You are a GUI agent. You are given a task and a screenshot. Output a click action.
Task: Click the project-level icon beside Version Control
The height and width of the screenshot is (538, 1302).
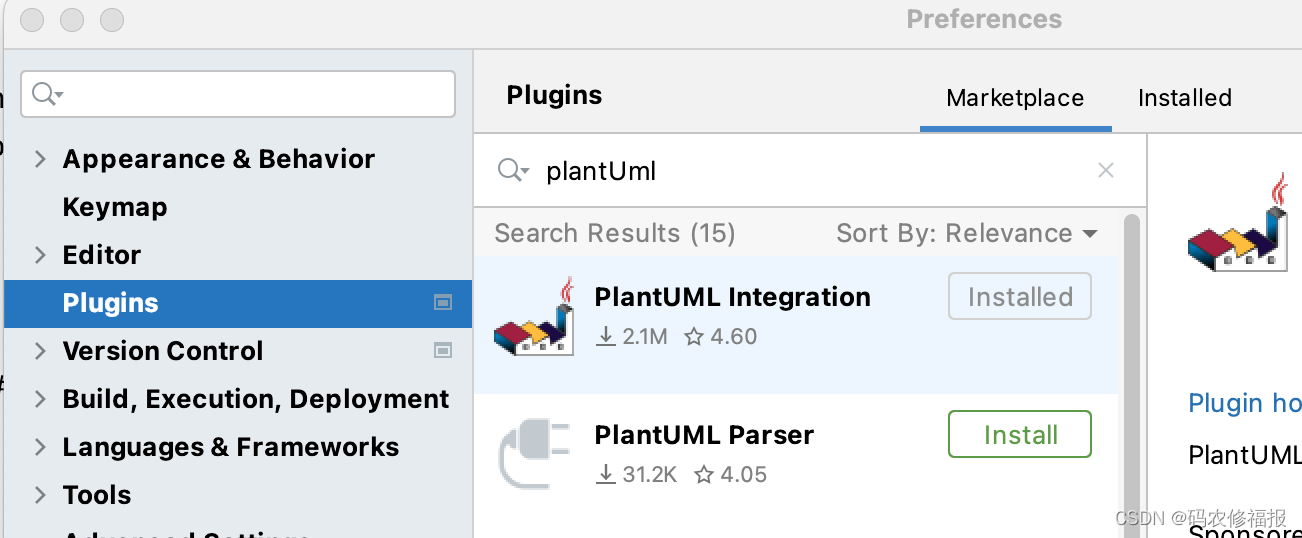[443, 350]
